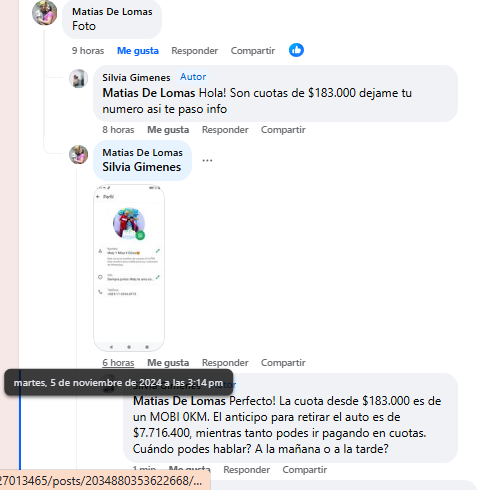Image resolution: width=480 pixels, height=490 pixels.
Task: Share the 8 horas reply via Compartir
Action: click(x=283, y=130)
